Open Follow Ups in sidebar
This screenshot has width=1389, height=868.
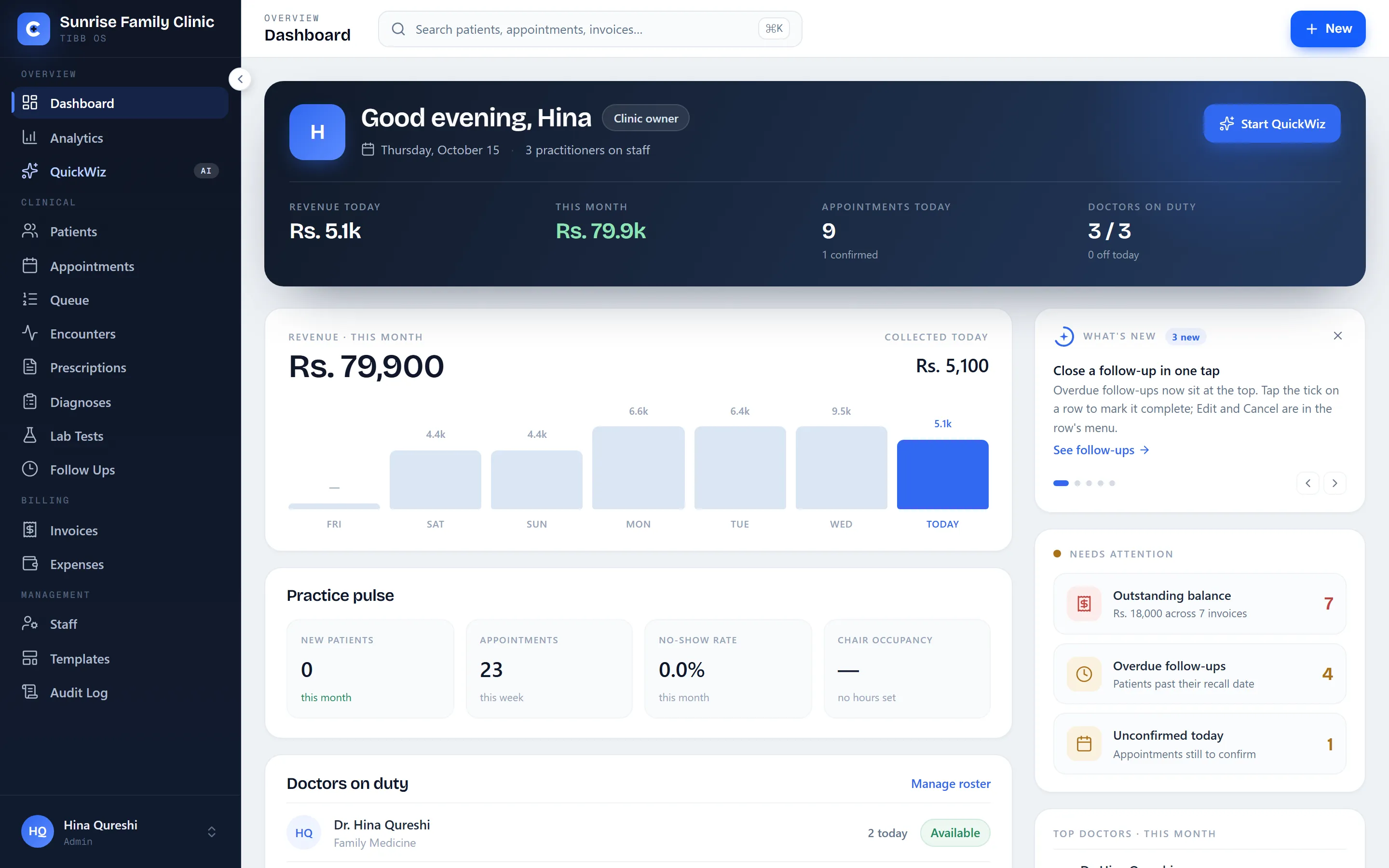point(120,470)
